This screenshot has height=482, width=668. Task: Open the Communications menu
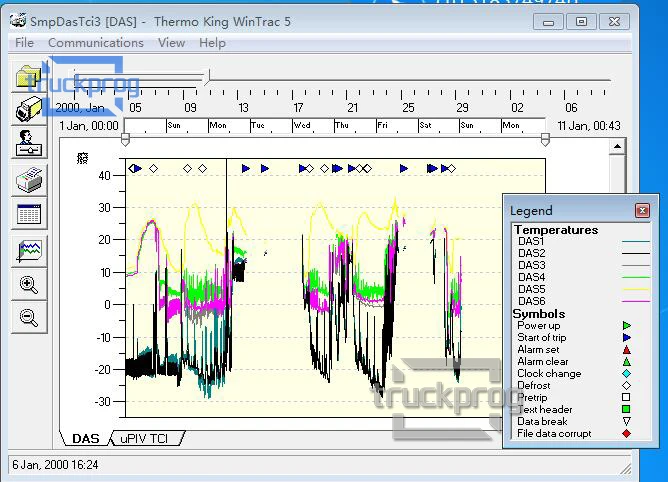pyautogui.click(x=96, y=43)
